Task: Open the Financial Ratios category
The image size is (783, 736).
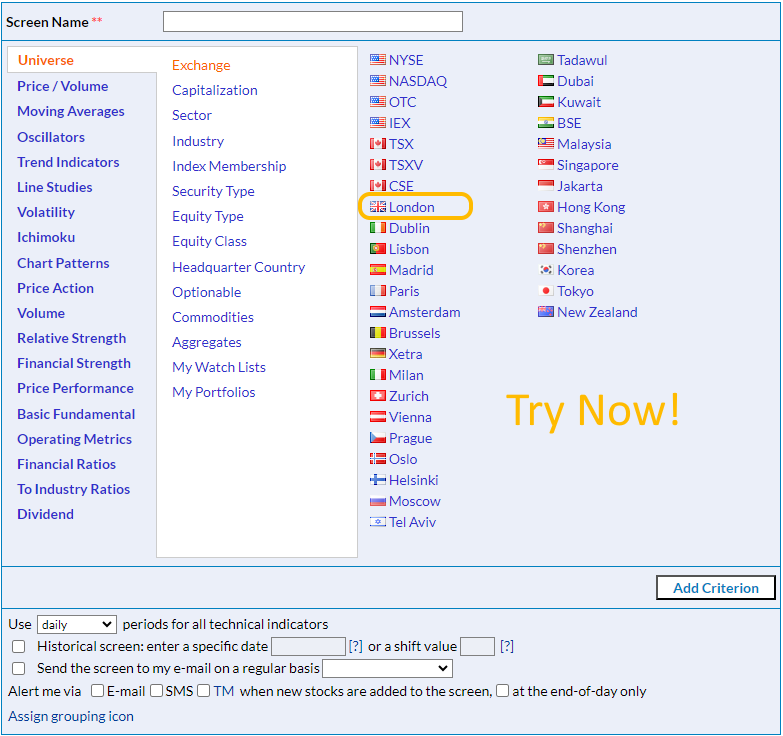Action: tap(66, 464)
